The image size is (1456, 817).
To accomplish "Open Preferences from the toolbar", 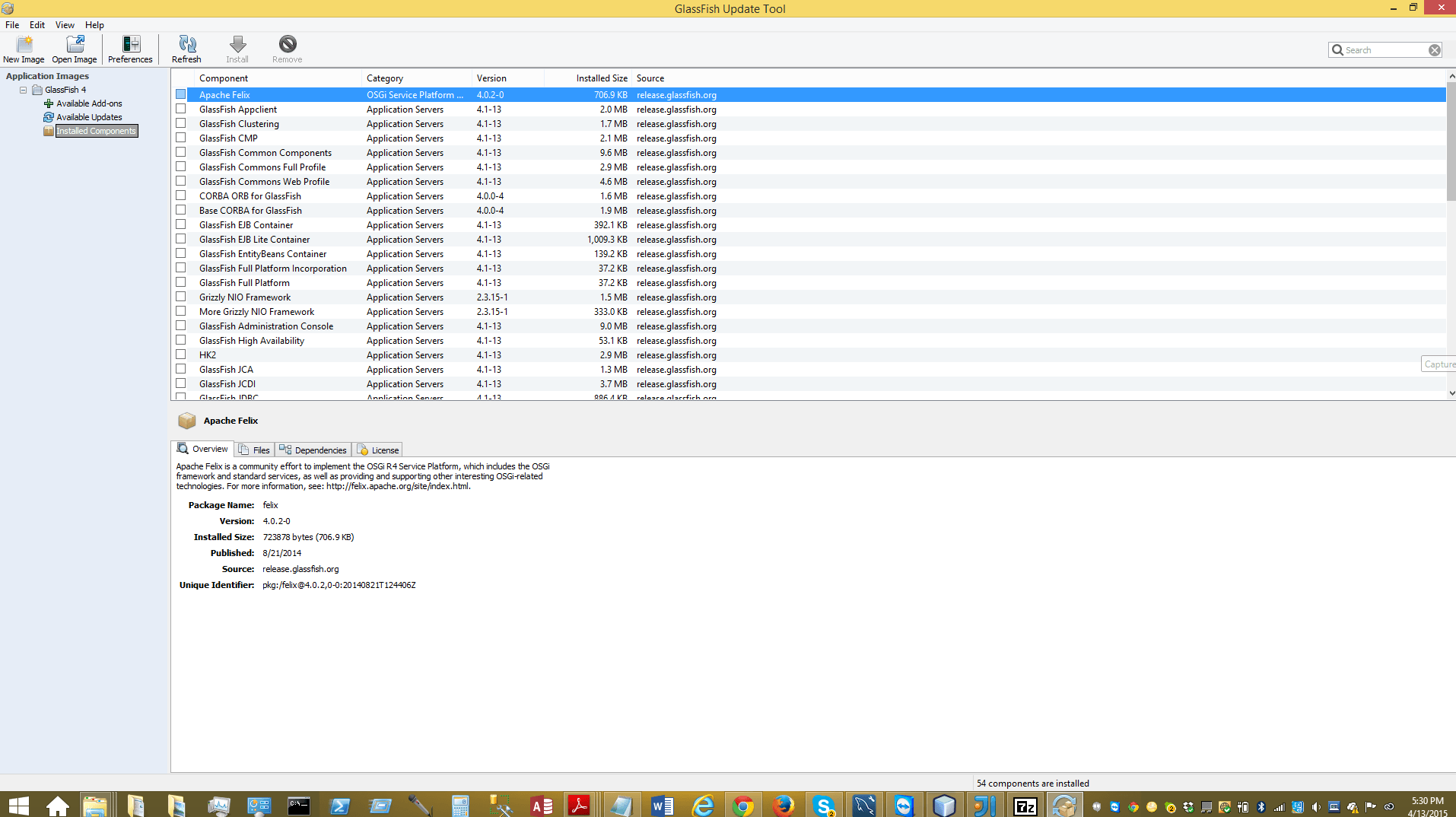I will pyautogui.click(x=130, y=49).
